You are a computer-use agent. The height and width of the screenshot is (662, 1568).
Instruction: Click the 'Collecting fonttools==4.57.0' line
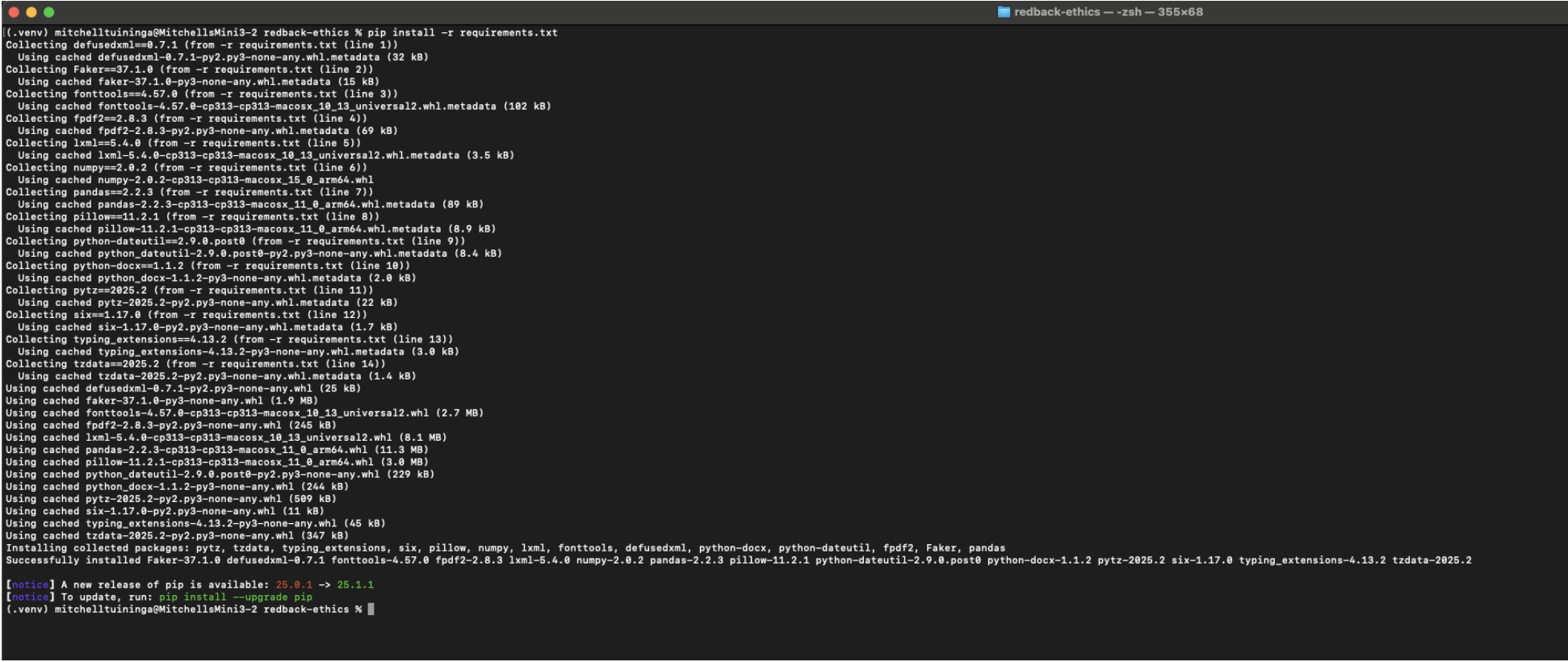202,94
